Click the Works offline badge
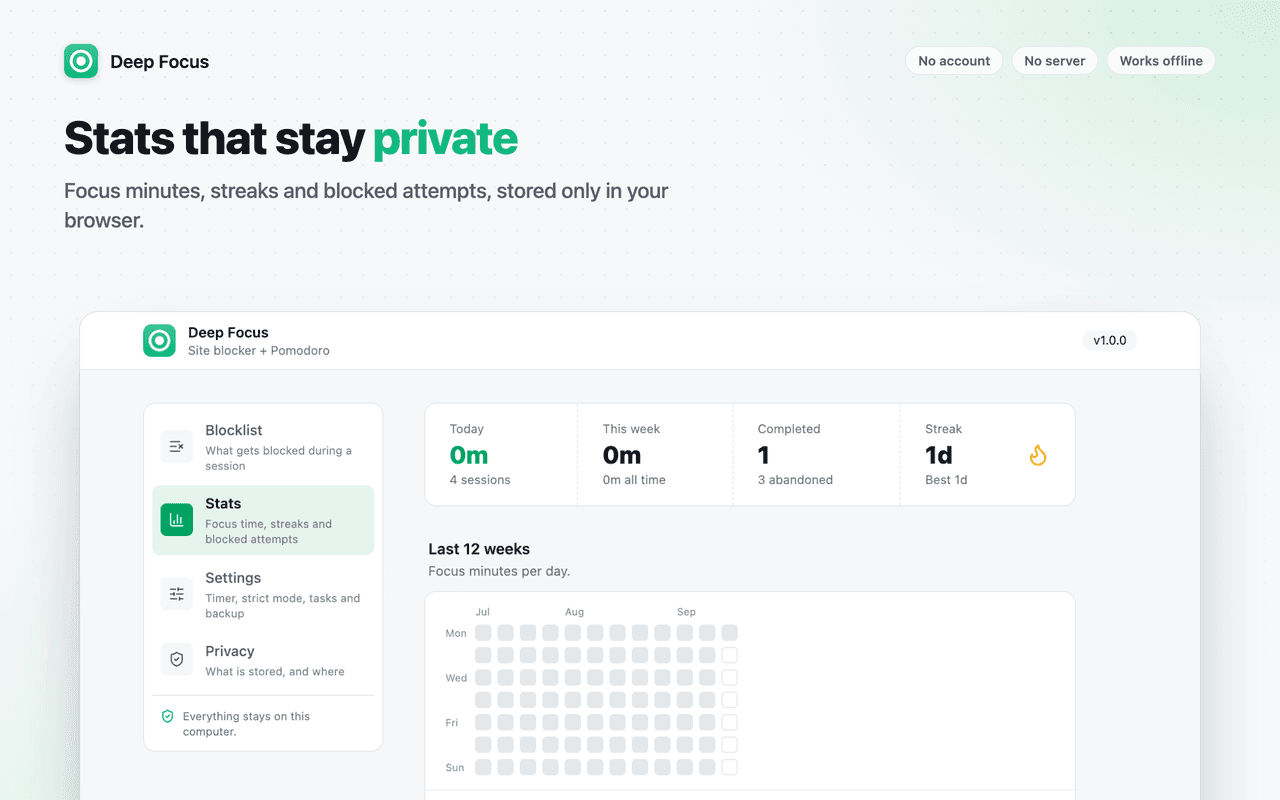 tap(1161, 61)
